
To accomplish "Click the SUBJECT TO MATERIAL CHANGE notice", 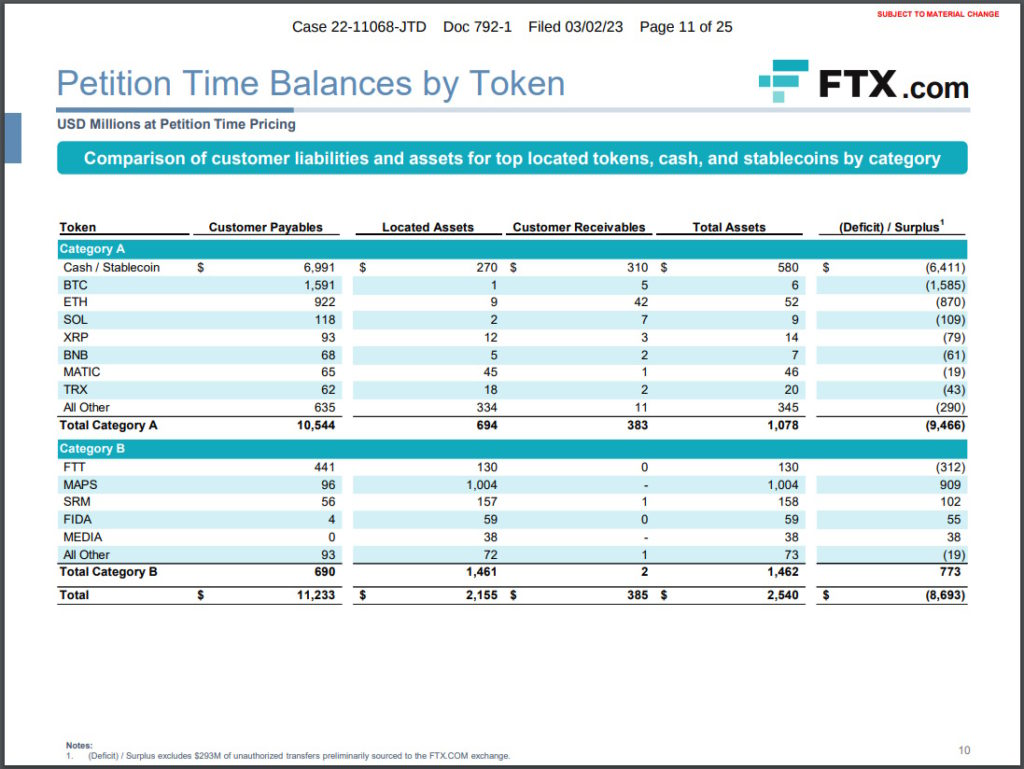I will (938, 14).
